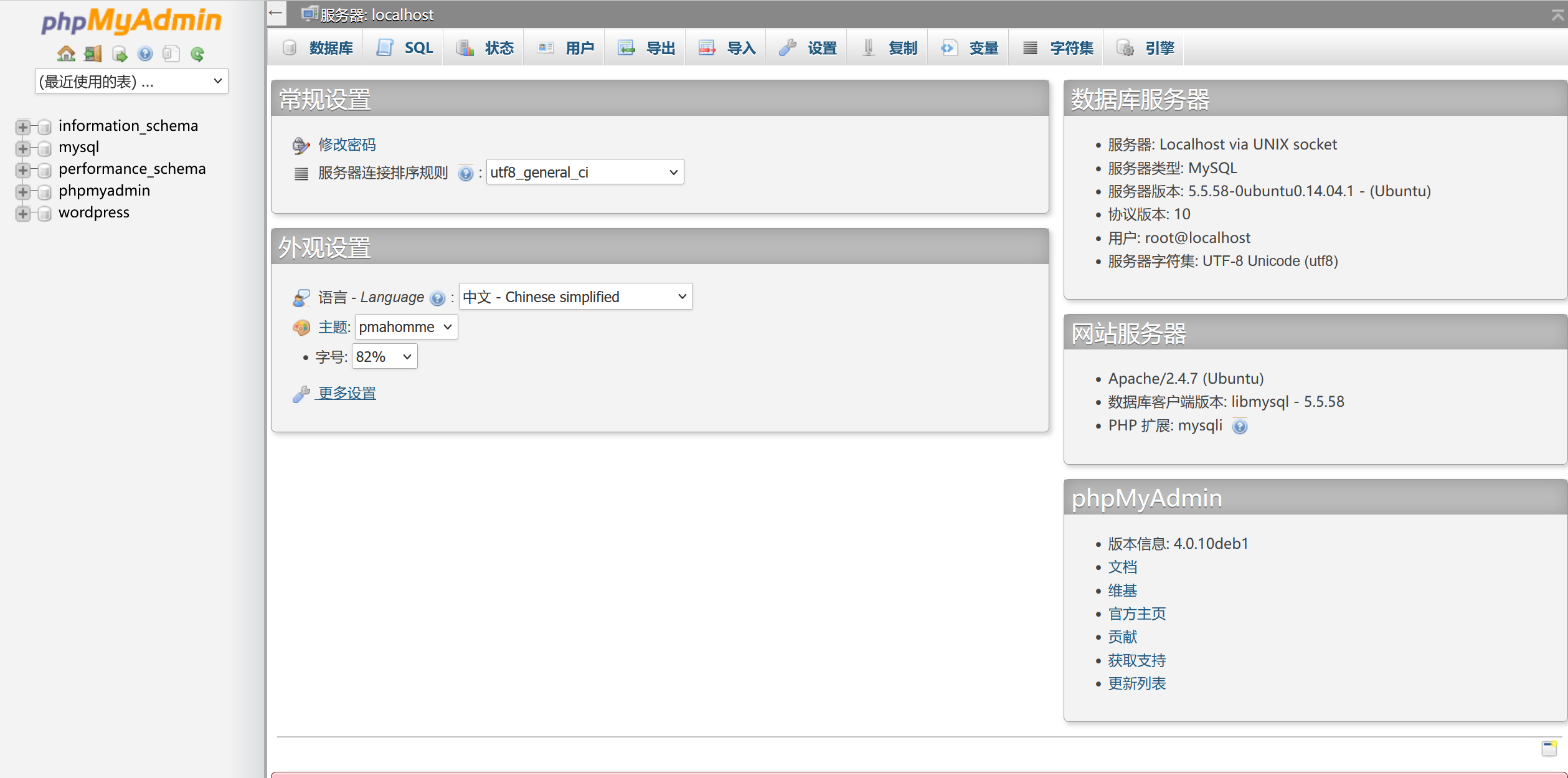
Task: Select the mysql database name
Action: pyautogui.click(x=79, y=148)
